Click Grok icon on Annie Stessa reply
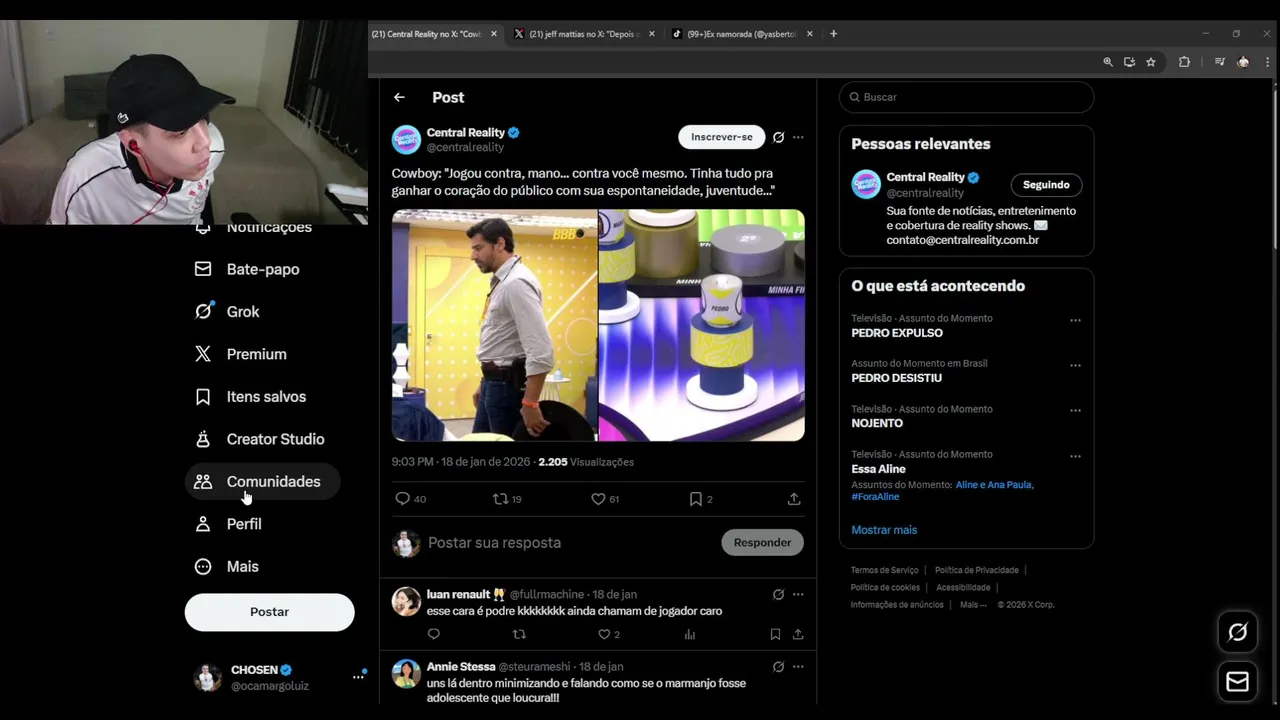1280x720 pixels. click(778, 667)
